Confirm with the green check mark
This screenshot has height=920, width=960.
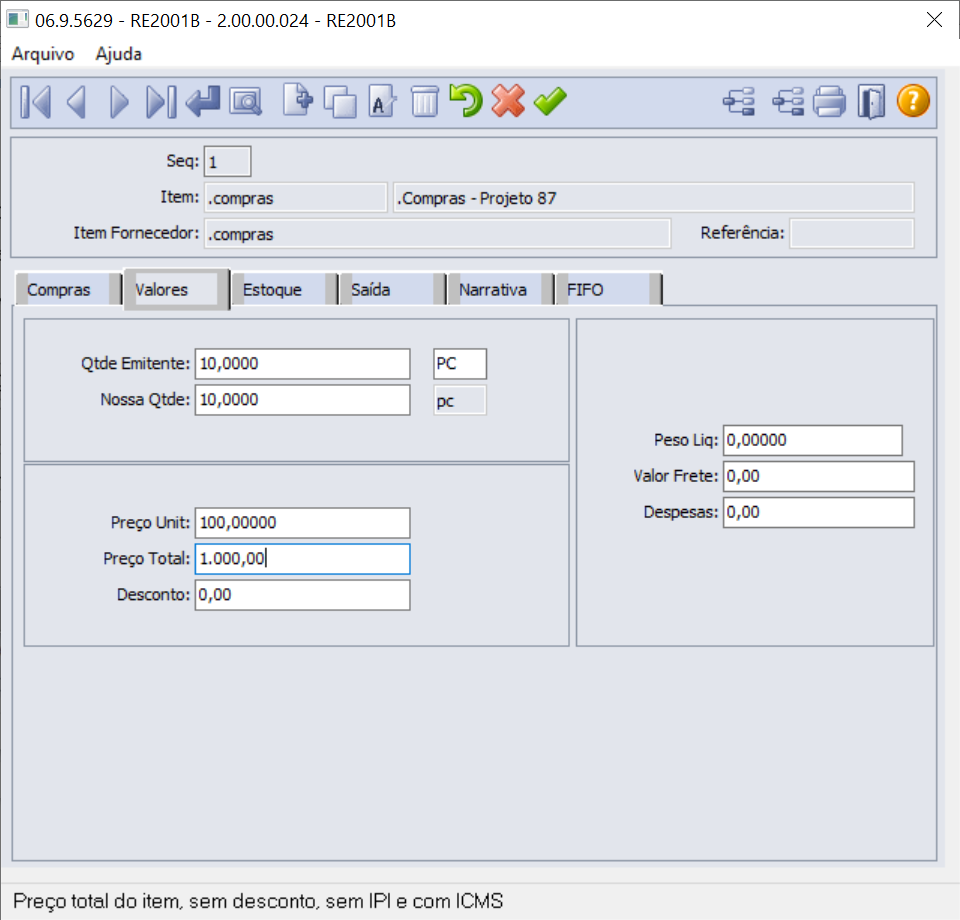point(550,102)
